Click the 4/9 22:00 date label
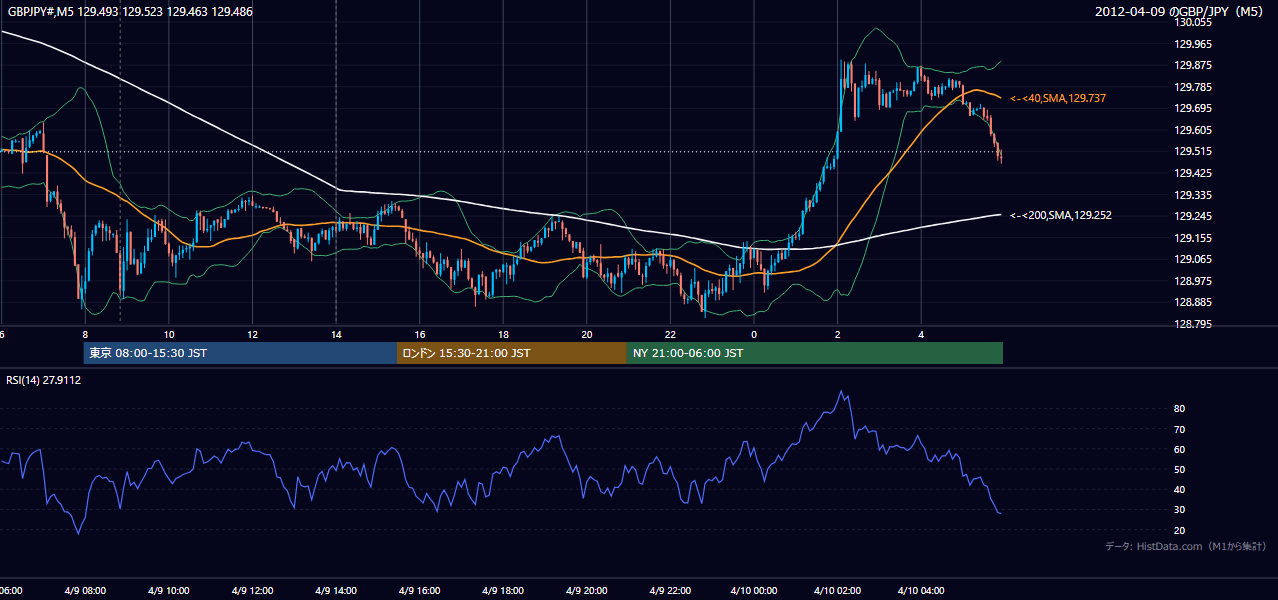Screen dimensions: 1278x600 pos(670,590)
